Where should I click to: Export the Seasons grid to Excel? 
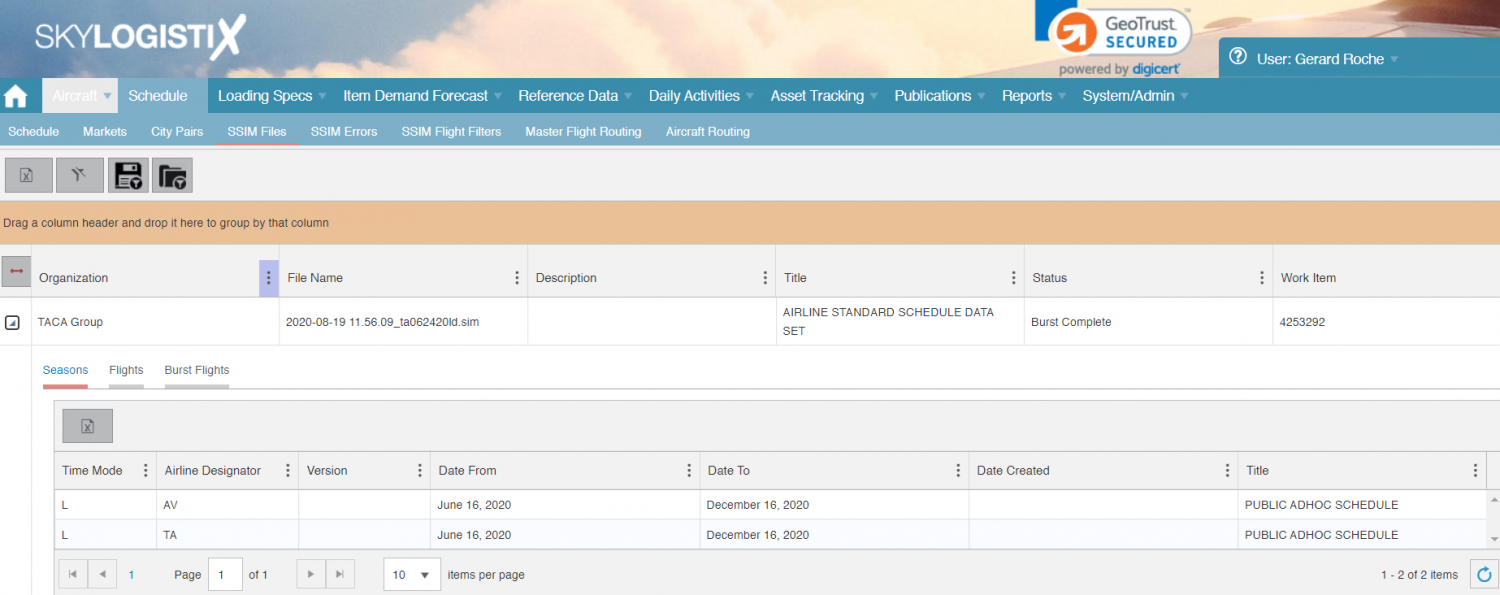[87, 425]
